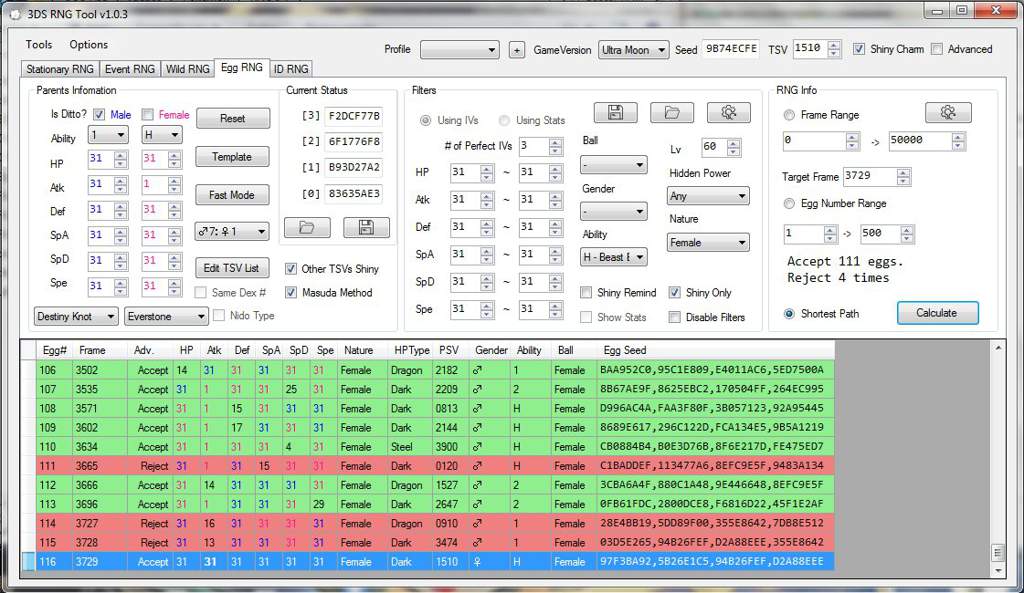Check Disable Filters checkbox

coord(675,317)
